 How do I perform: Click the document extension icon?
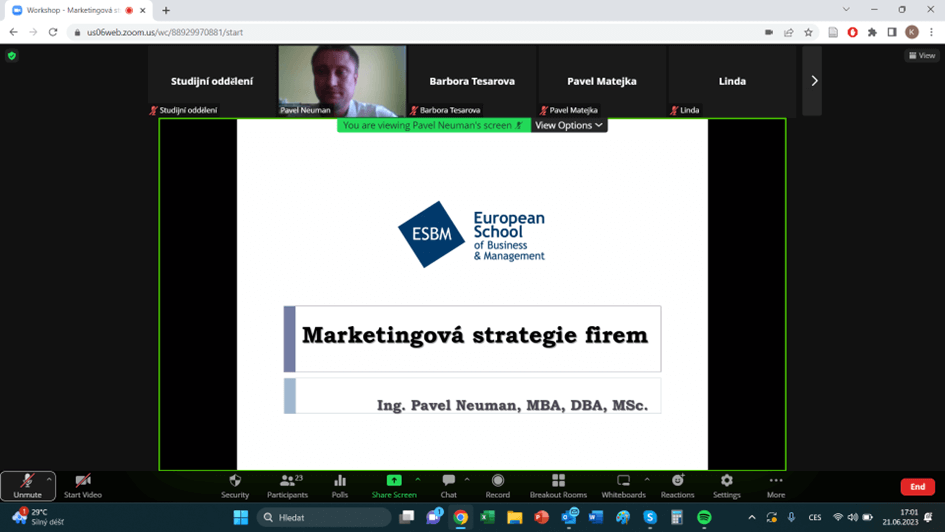[x=833, y=33]
